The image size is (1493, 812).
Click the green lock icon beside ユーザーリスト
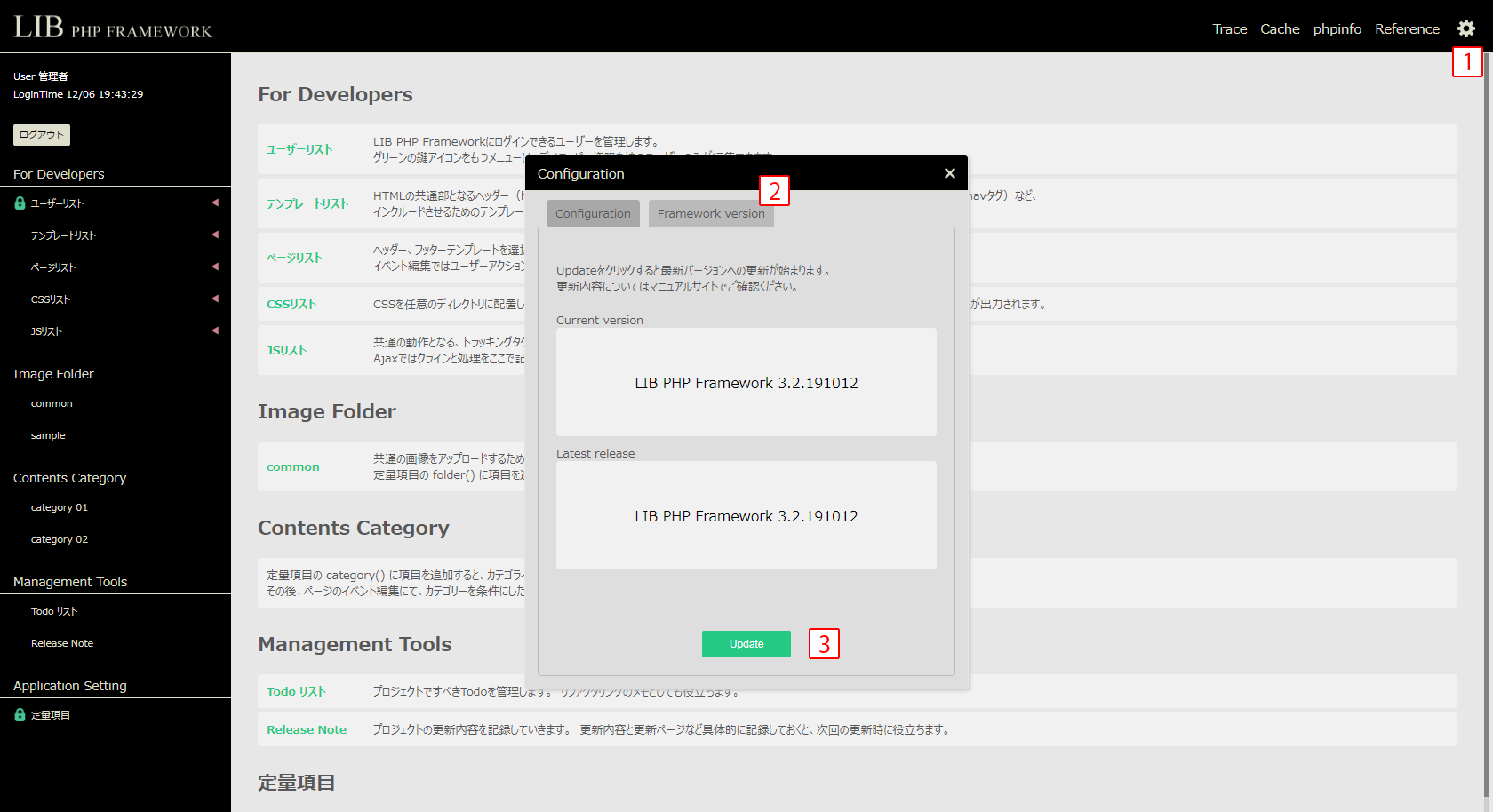point(20,203)
